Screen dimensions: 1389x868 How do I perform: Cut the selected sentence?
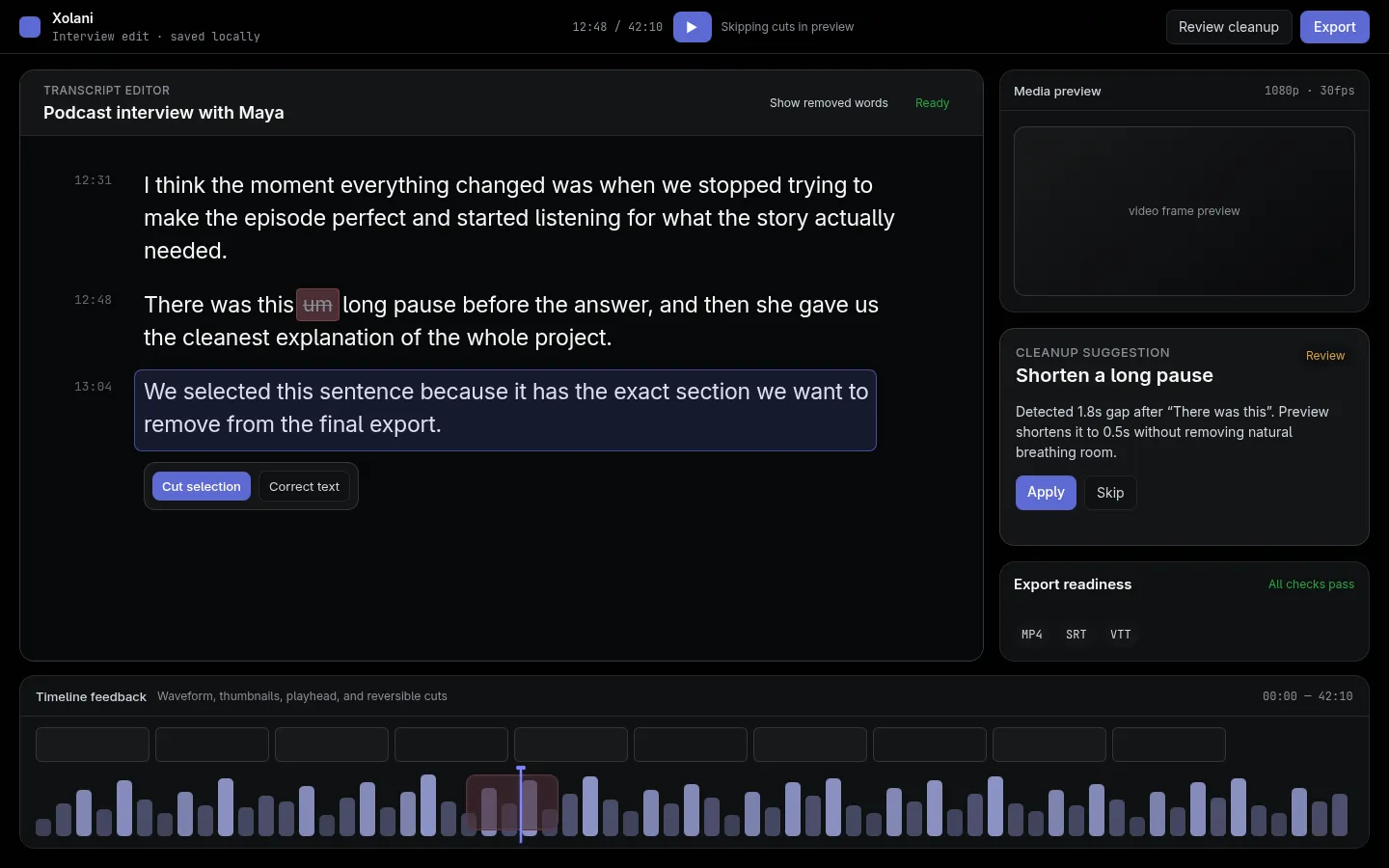tap(202, 486)
